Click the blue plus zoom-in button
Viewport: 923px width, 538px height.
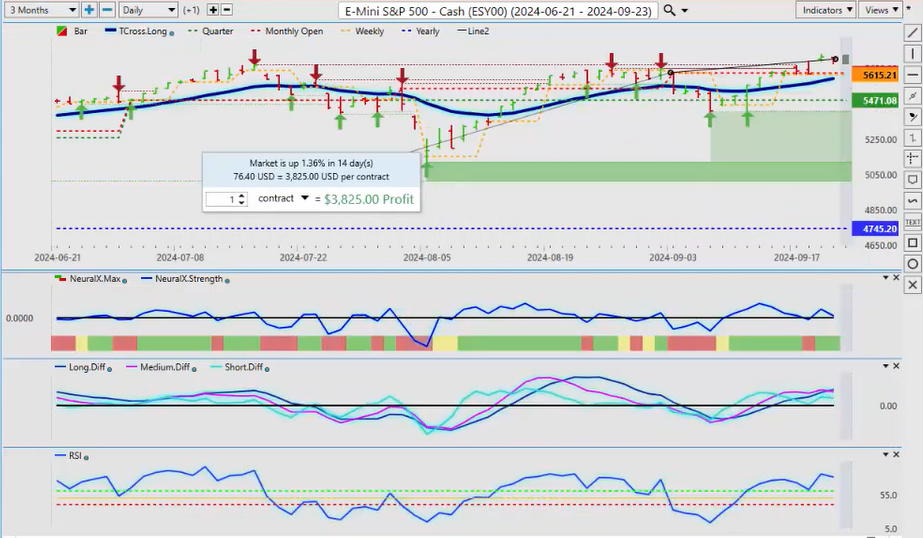tap(89, 10)
